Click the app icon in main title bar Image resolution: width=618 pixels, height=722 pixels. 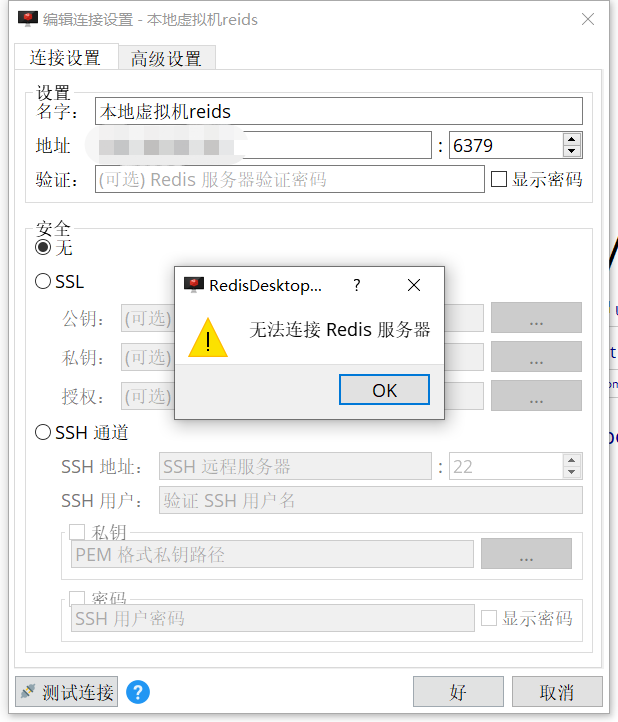tap(28, 19)
